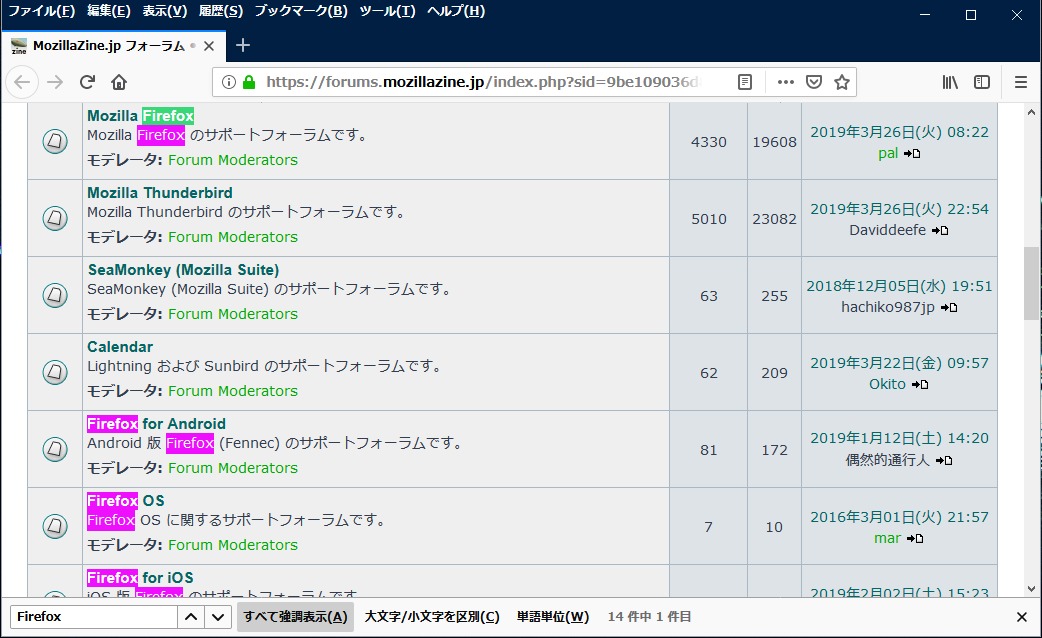Go back using the browser back arrow
The height and width of the screenshot is (638, 1042).
(22, 82)
